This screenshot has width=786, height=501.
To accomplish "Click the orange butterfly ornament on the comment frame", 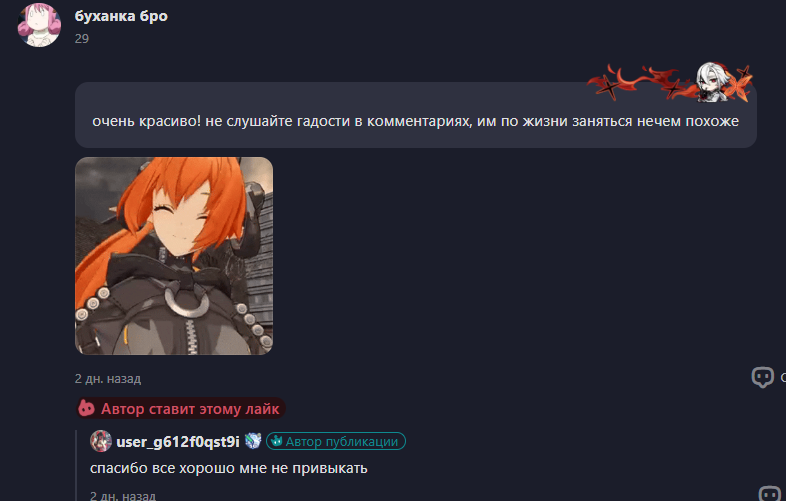I will pyautogui.click(x=739, y=85).
